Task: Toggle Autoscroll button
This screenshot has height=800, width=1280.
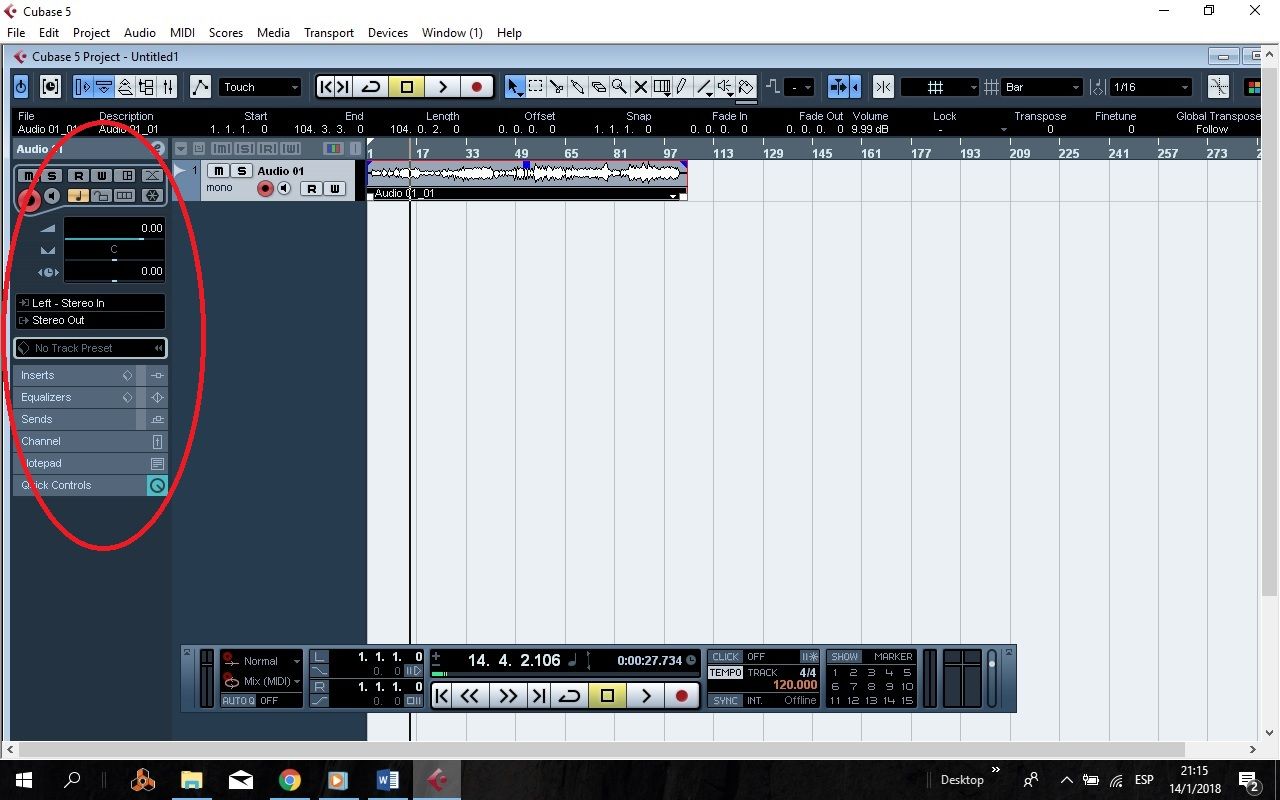Action: point(840,87)
